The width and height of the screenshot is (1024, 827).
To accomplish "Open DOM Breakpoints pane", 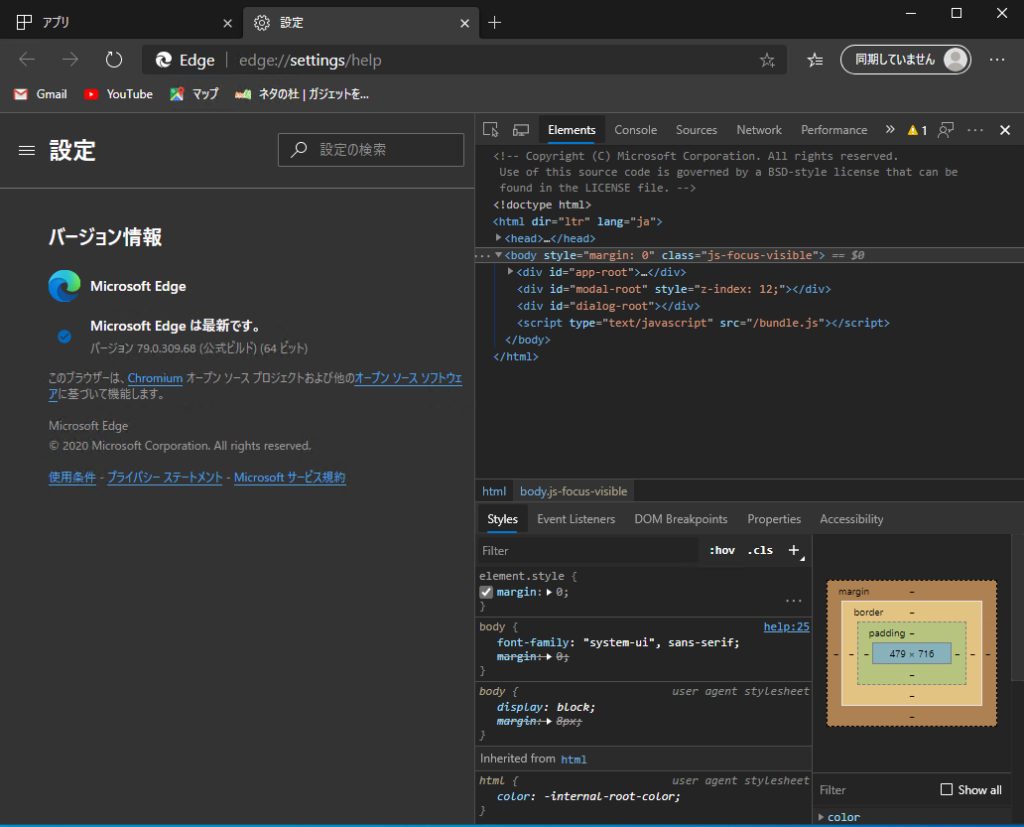I will [x=680, y=519].
